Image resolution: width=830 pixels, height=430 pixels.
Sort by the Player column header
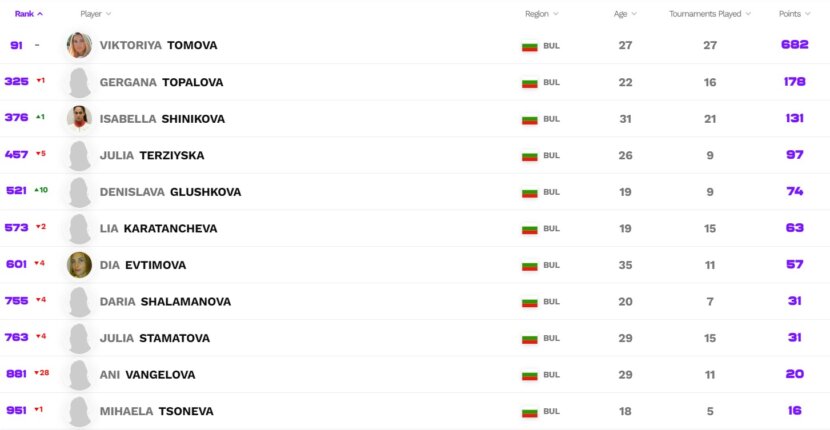click(96, 14)
